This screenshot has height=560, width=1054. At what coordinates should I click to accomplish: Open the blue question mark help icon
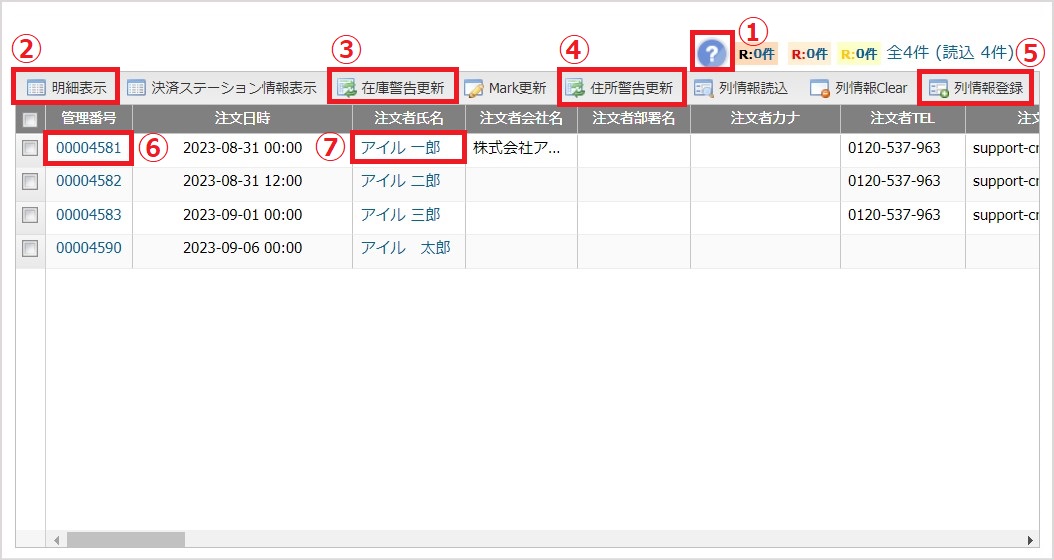tap(712, 52)
